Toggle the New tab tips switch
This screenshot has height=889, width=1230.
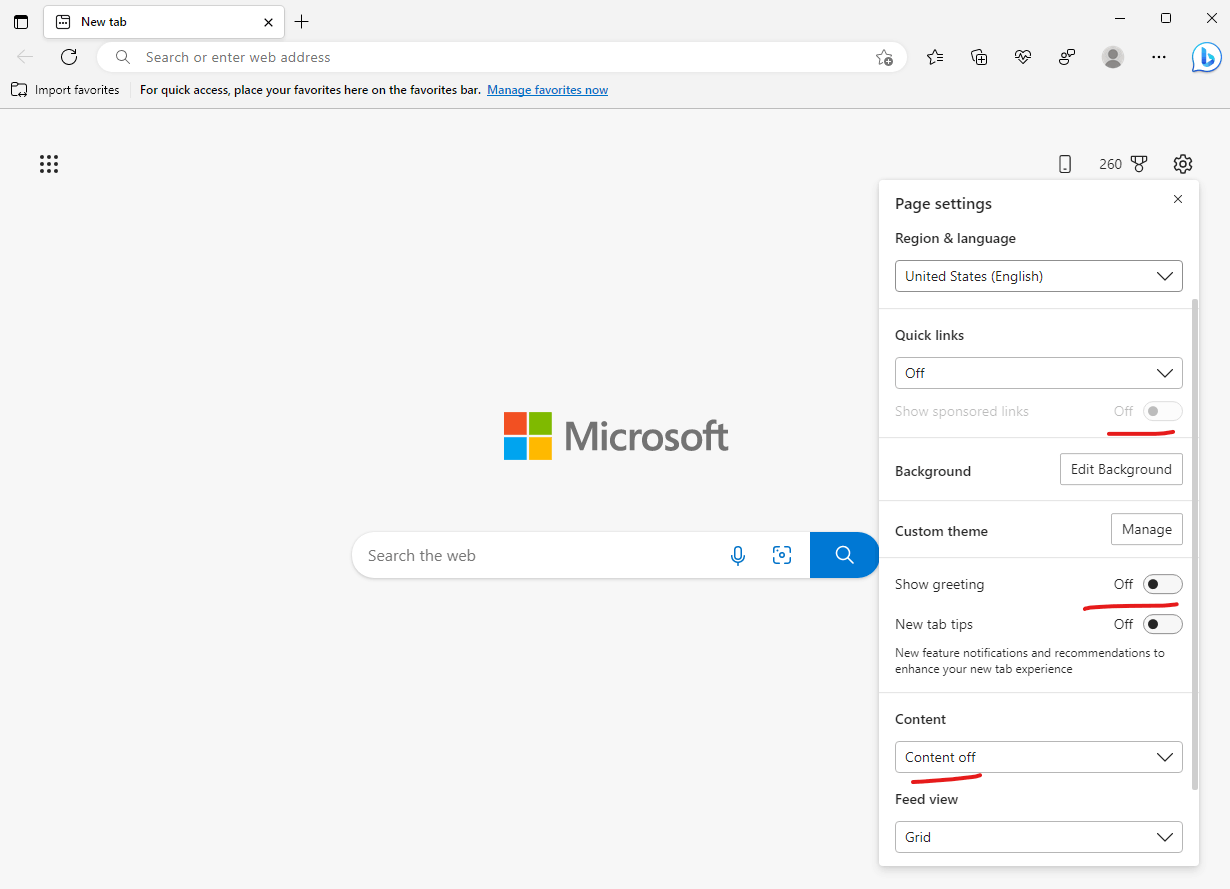1163,624
